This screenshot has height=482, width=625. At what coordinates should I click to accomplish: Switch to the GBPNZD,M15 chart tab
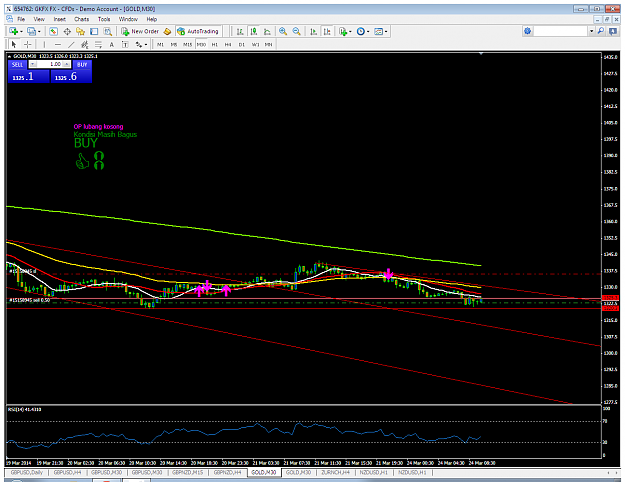[188, 472]
